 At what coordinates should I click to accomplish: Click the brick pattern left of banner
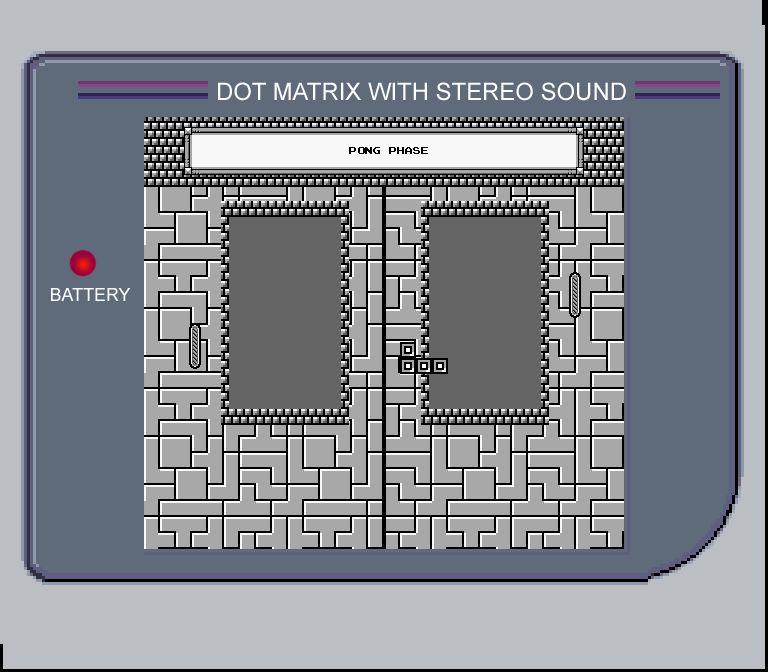tap(164, 152)
